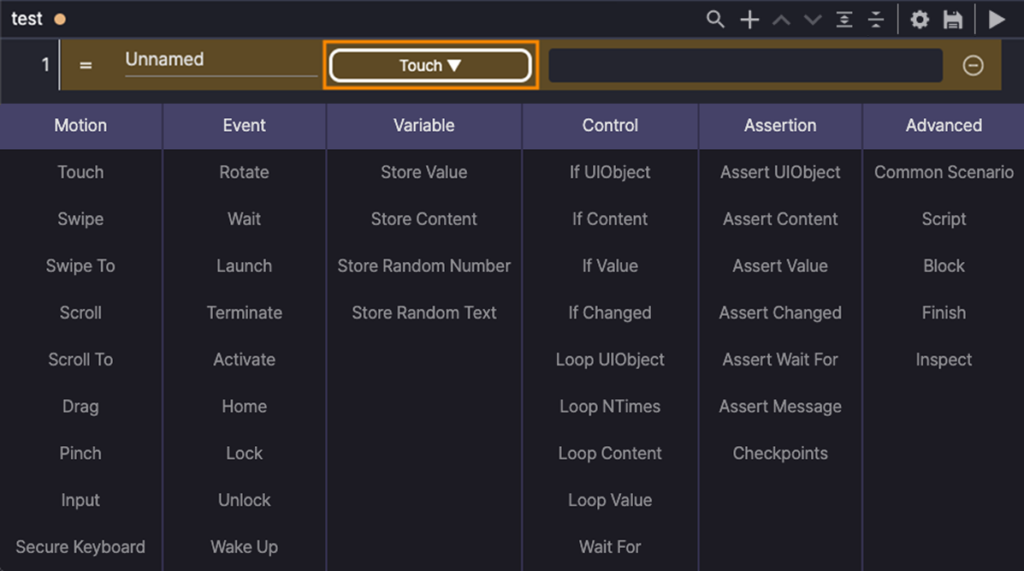Screen dimensions: 1024x571
Task: Click the Unnamed step name field
Action: pyautogui.click(x=220, y=60)
